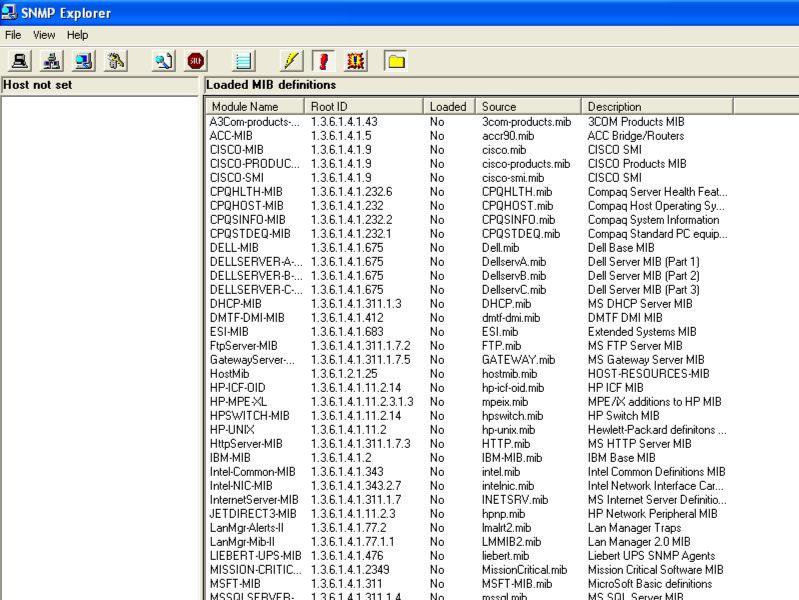The height and width of the screenshot is (600, 799).
Task: Click the cisco-products.mib source cell
Action: [x=526, y=164]
